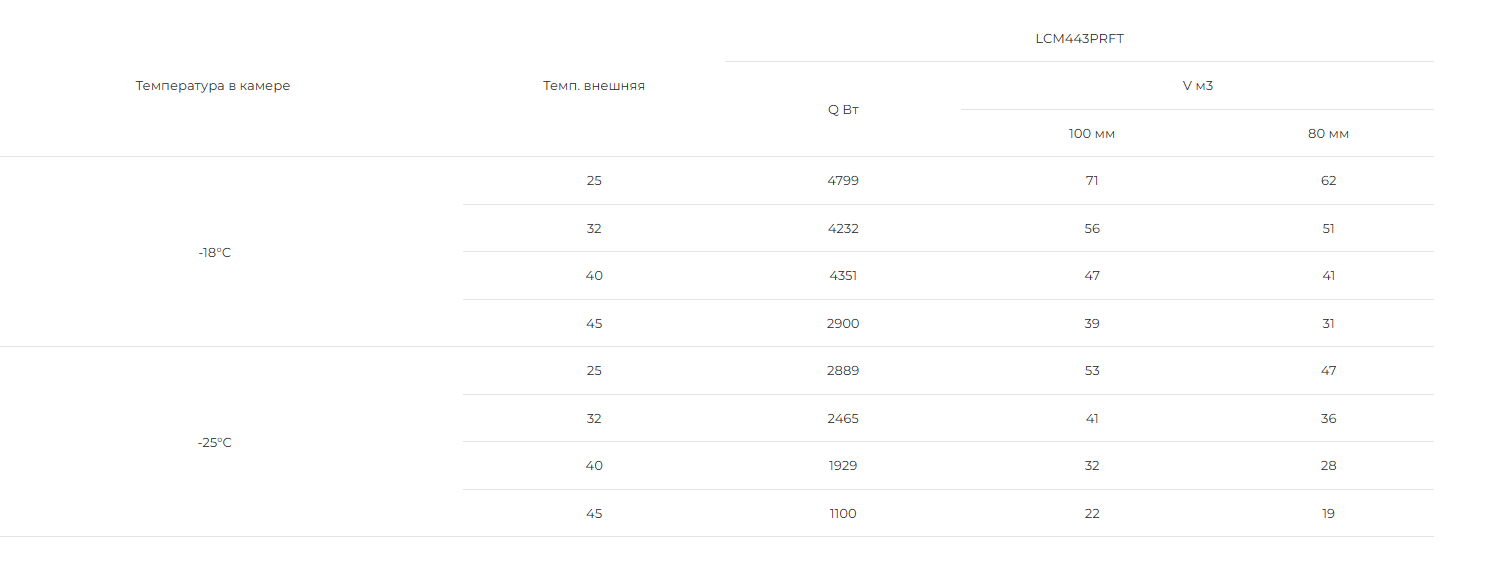This screenshot has height=572, width=1498.
Task: Click the 80 мм subheader
Action: click(x=1328, y=134)
